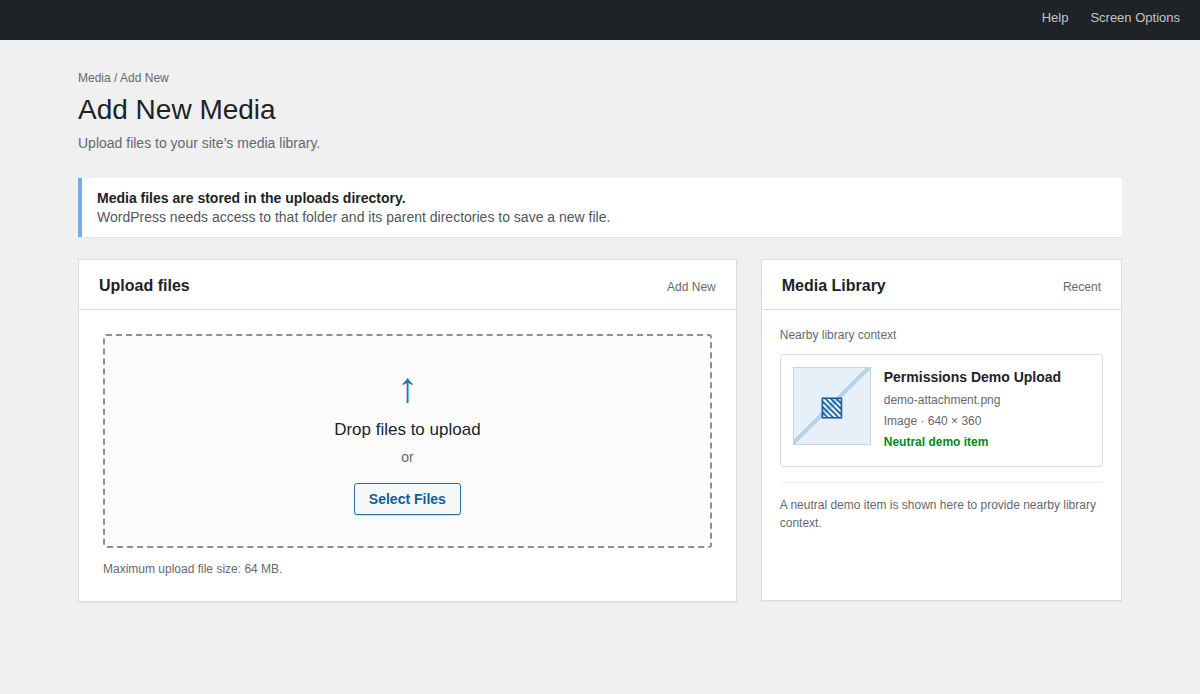
Task: Click the Image · 640 × 360 details
Action: pos(932,421)
